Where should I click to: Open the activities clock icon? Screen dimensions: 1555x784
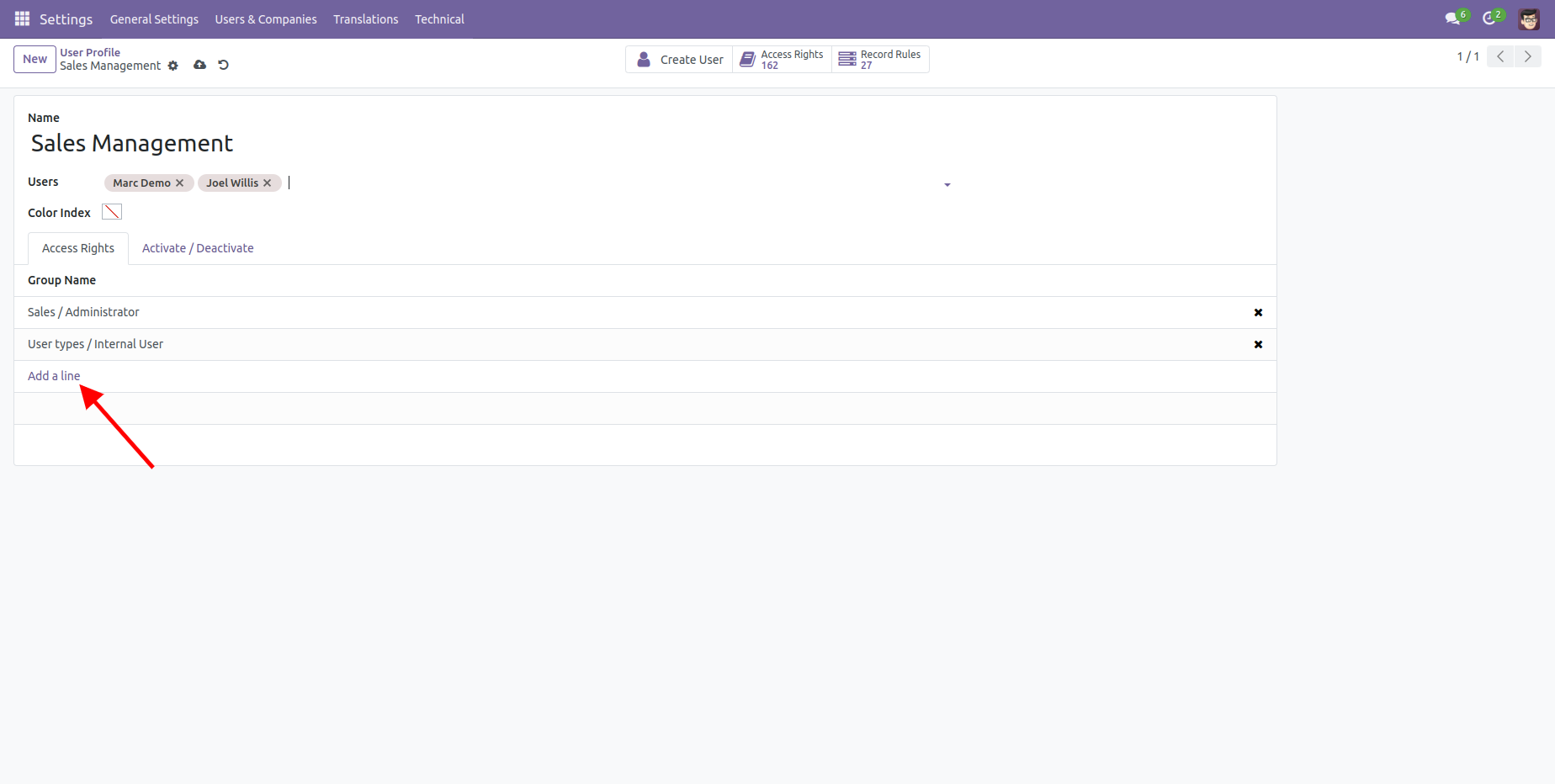tap(1489, 19)
